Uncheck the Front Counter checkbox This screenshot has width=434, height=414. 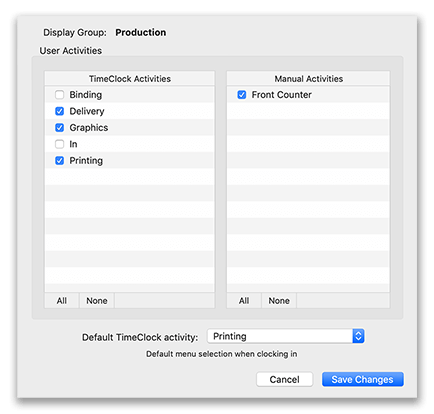pyautogui.click(x=242, y=95)
